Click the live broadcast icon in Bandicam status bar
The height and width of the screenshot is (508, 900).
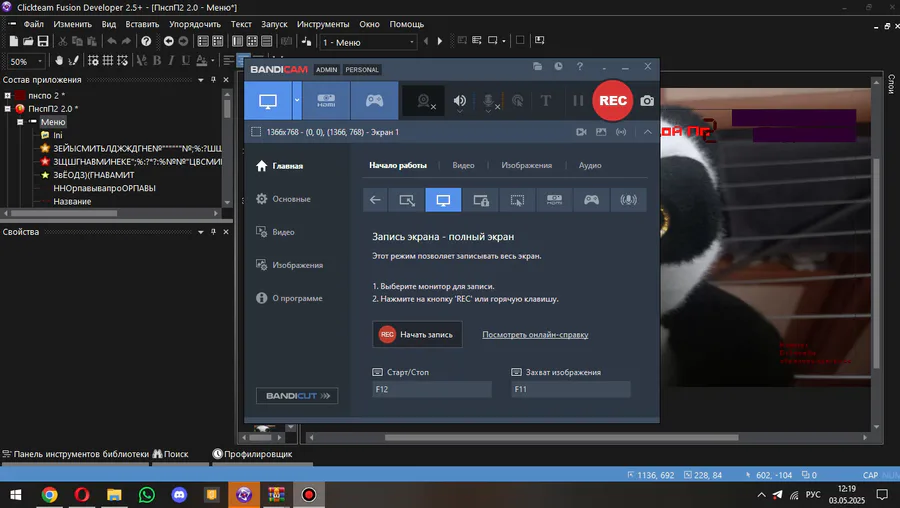pyautogui.click(x=621, y=132)
